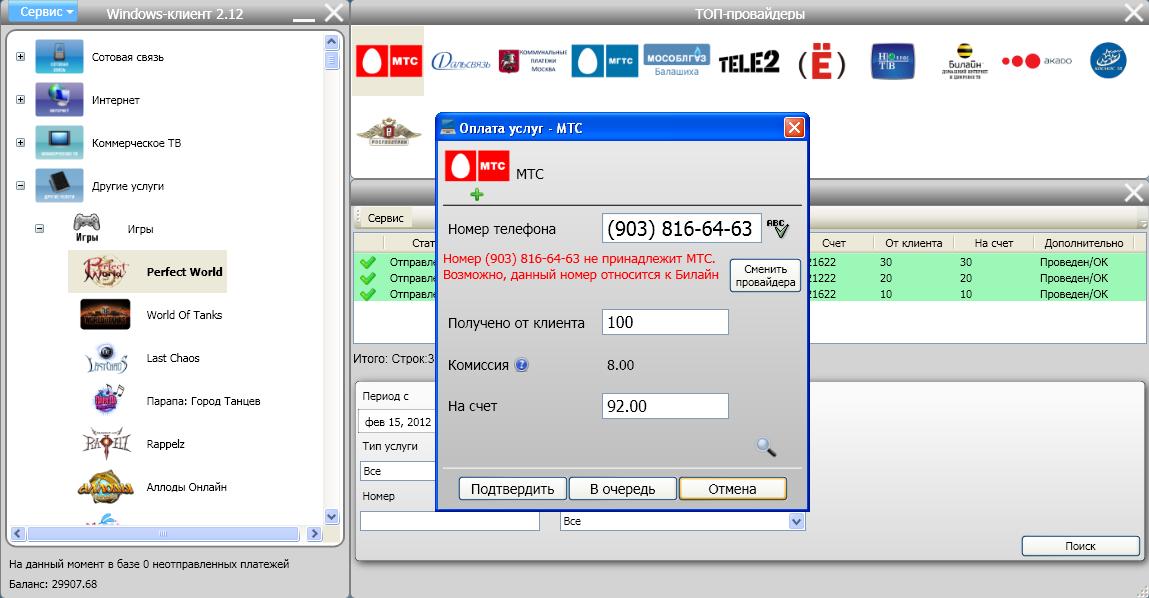
Task: Click the ABC number check icon
Action: click(x=777, y=228)
